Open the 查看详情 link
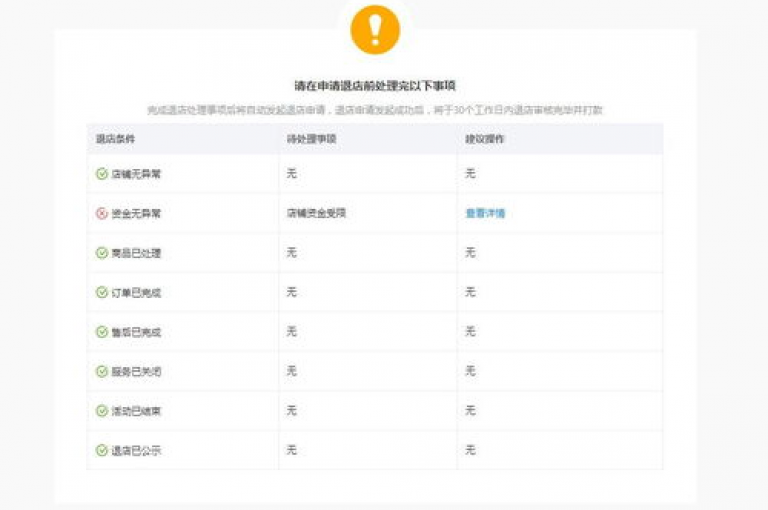Screen dimensions: 768x510 coord(485,213)
